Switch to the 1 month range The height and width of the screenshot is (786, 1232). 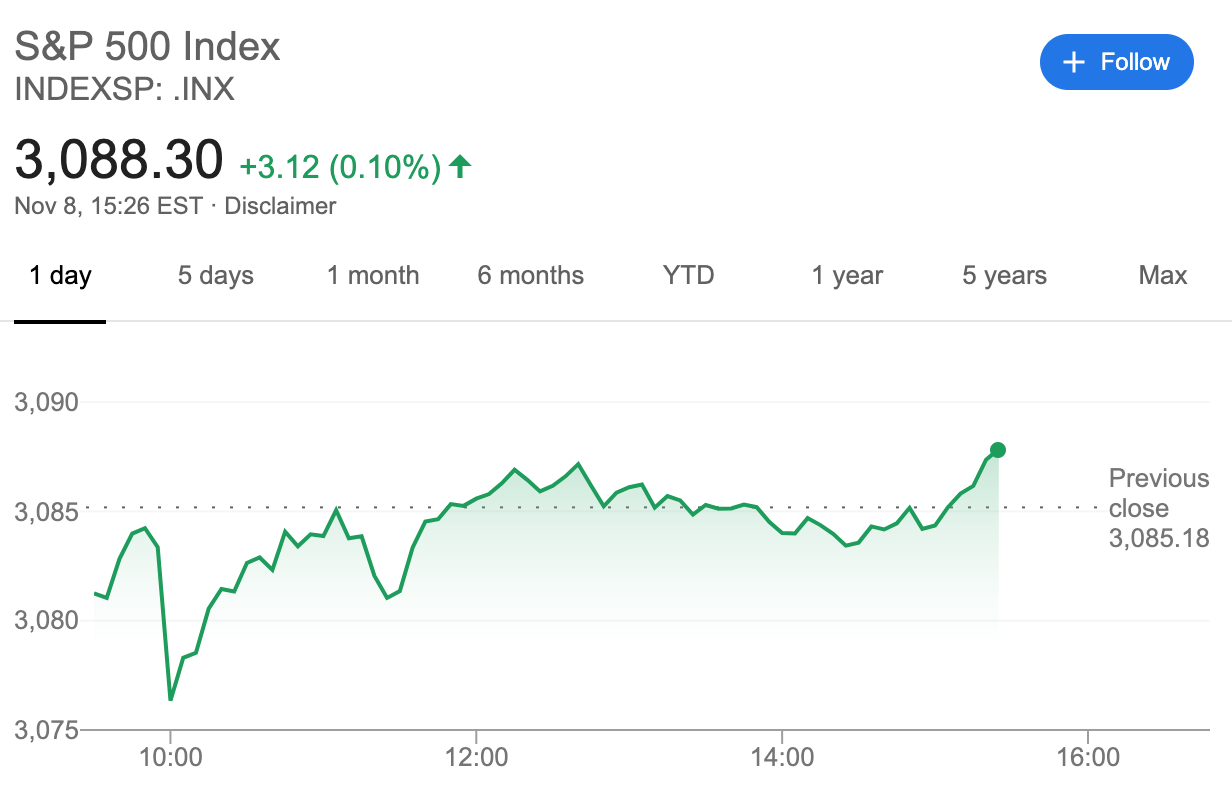point(373,276)
